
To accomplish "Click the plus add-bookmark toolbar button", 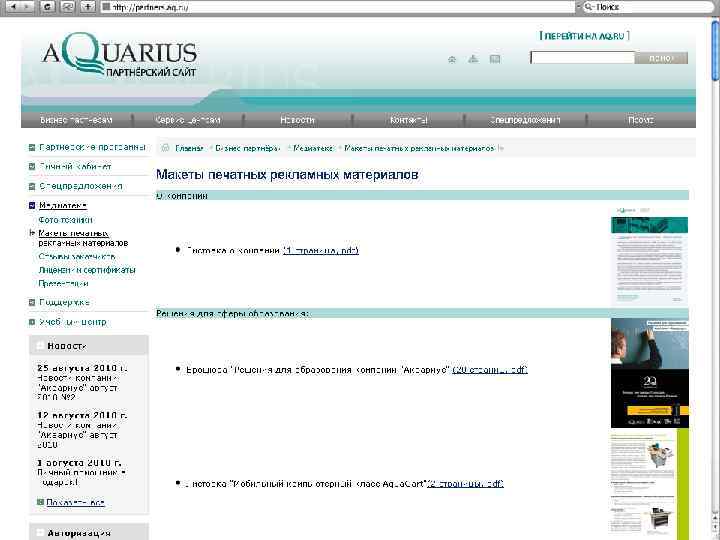I will 88,6.
